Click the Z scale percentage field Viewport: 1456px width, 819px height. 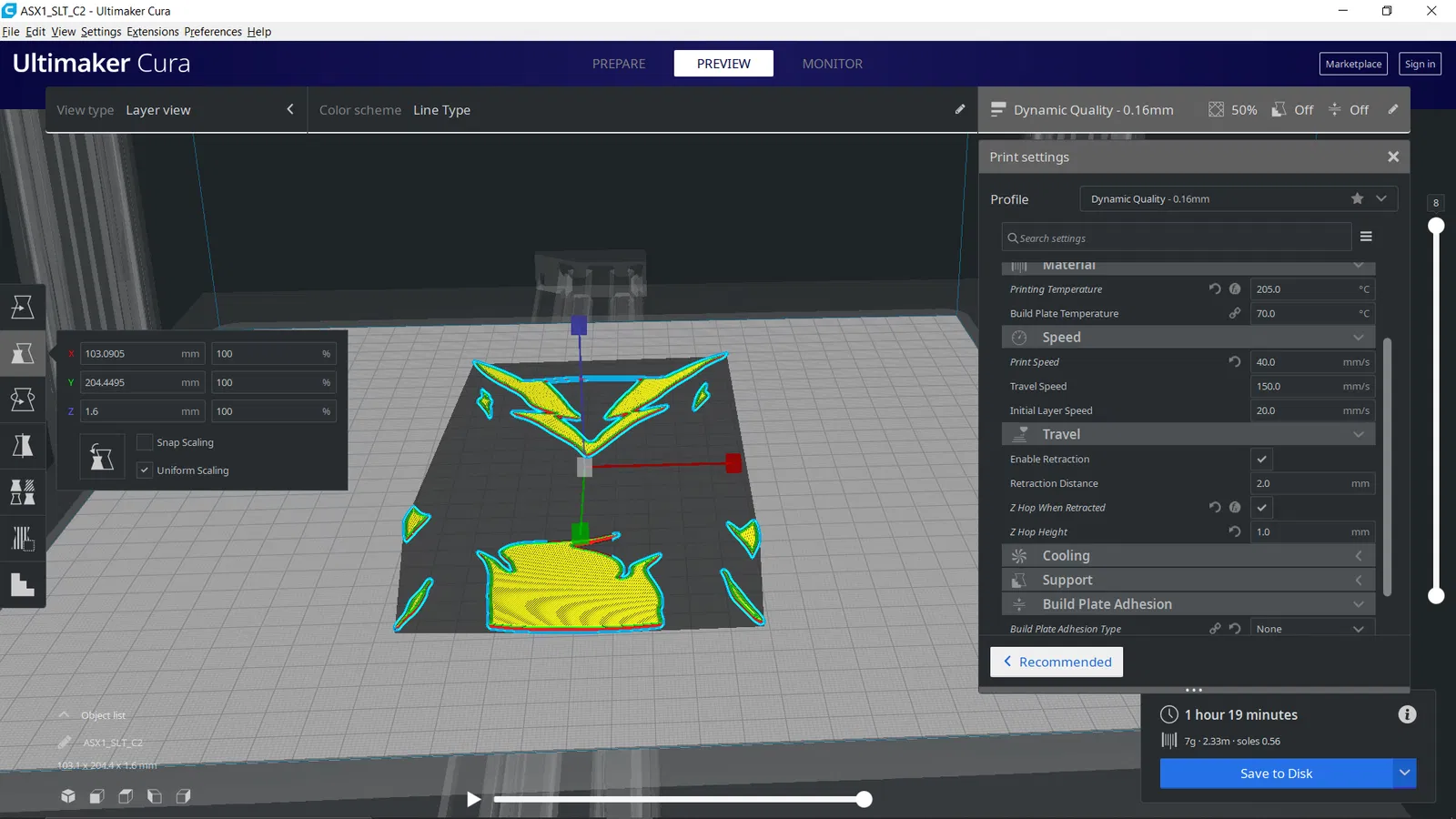coord(274,411)
